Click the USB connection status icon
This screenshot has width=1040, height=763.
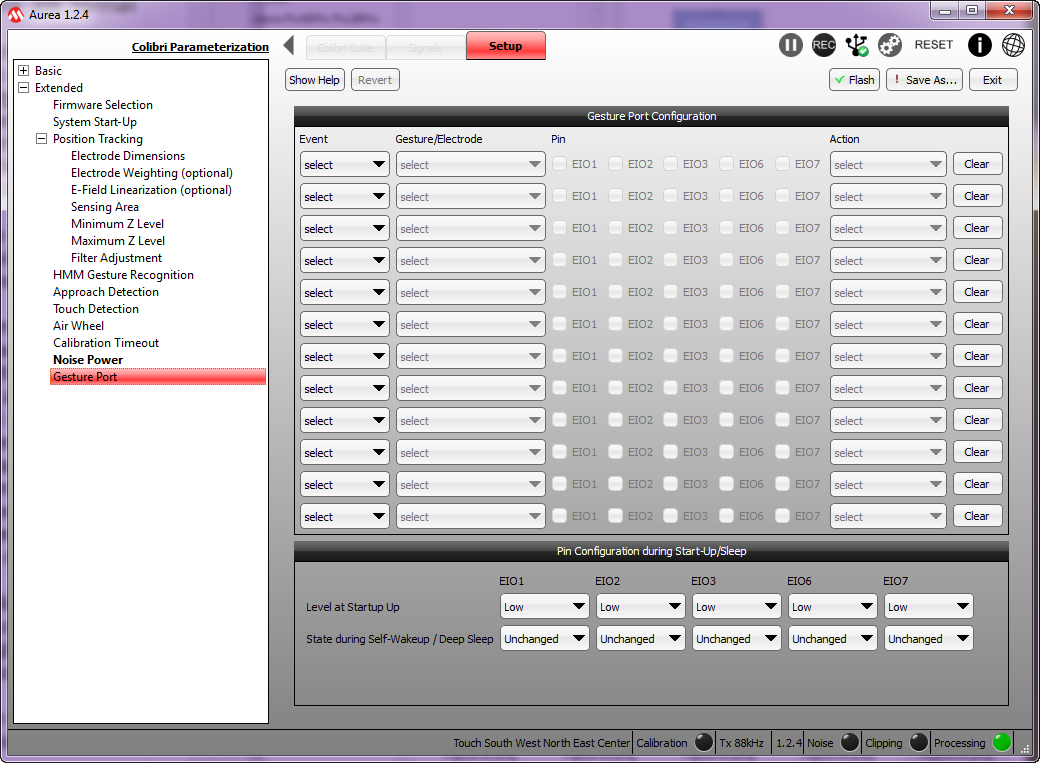click(857, 45)
